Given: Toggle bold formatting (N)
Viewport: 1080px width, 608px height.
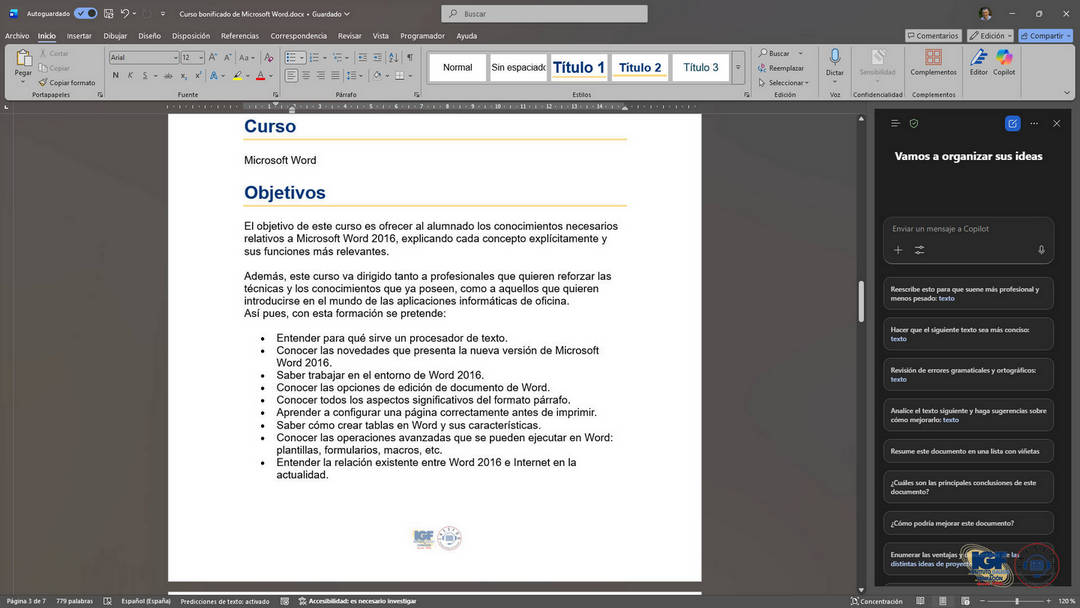Looking at the screenshot, I should pos(116,75).
